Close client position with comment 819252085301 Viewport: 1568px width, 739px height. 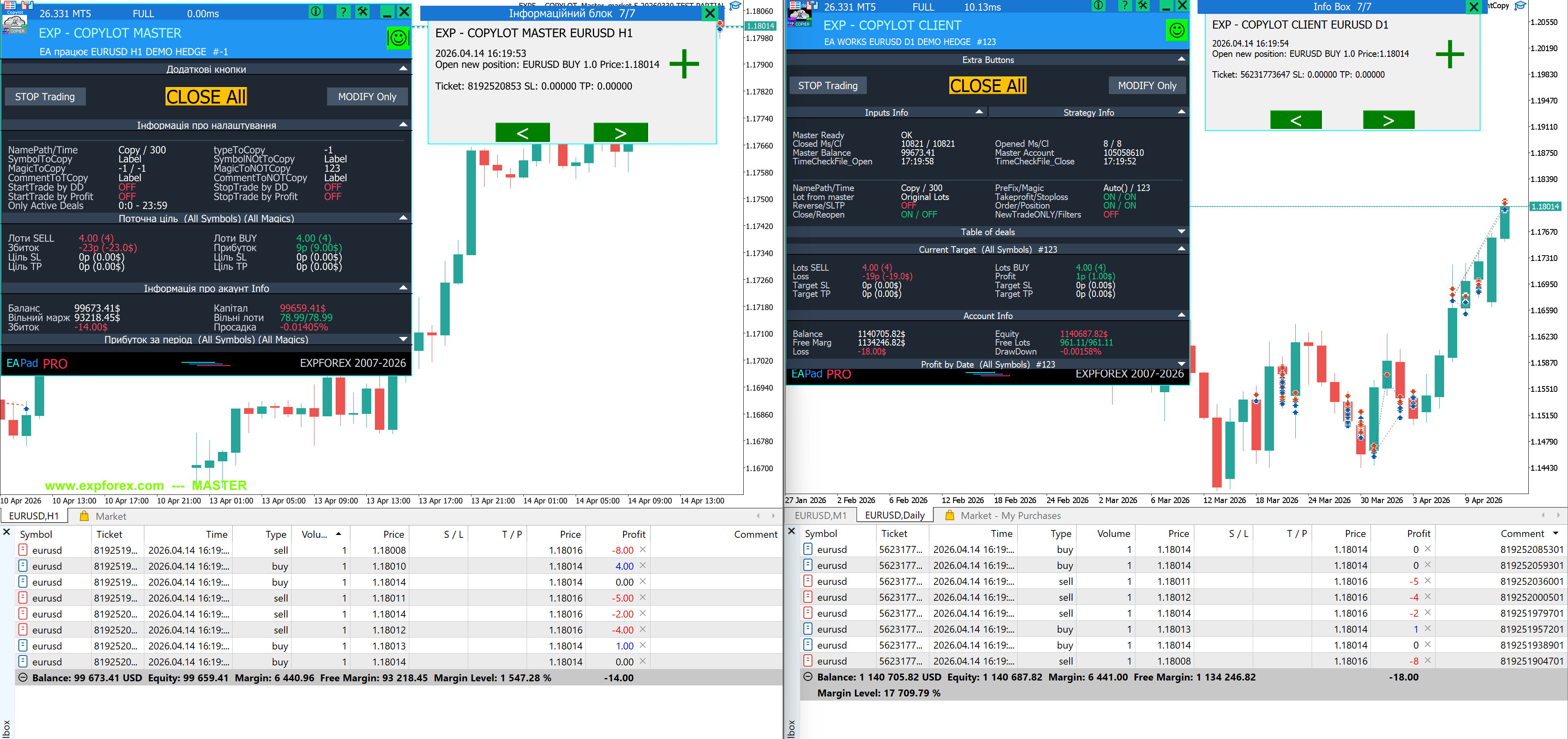point(1427,549)
